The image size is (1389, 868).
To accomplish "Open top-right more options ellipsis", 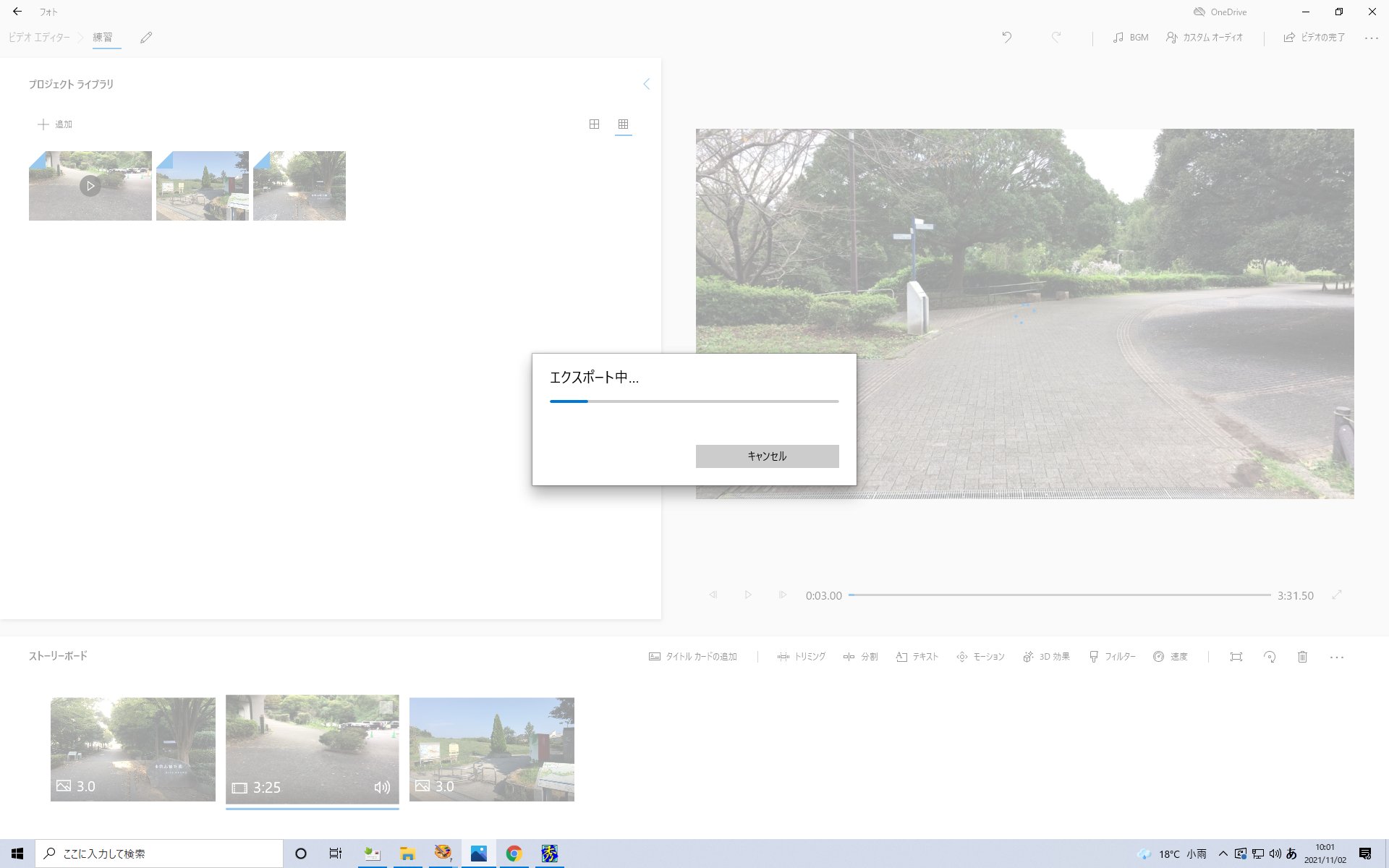I will click(1371, 38).
